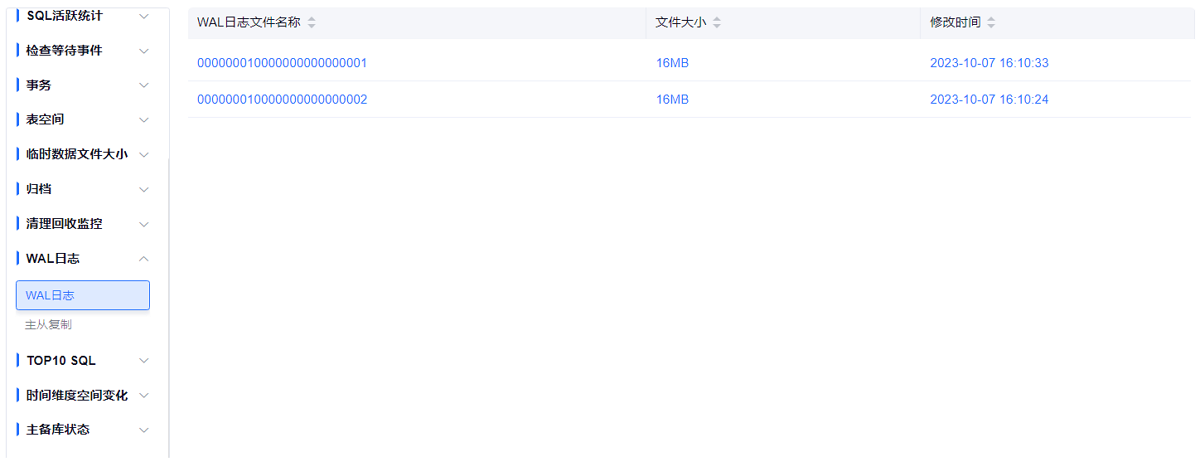Viewport: 1200px width, 464px height.
Task: Collapse the WAL日志 section chevron
Action: click(144, 259)
